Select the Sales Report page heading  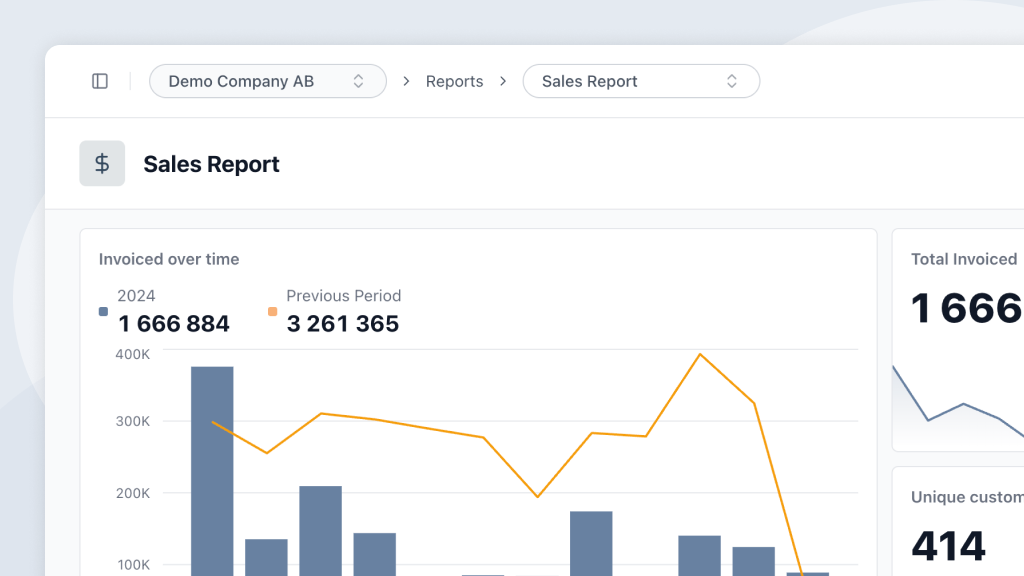(x=211, y=163)
